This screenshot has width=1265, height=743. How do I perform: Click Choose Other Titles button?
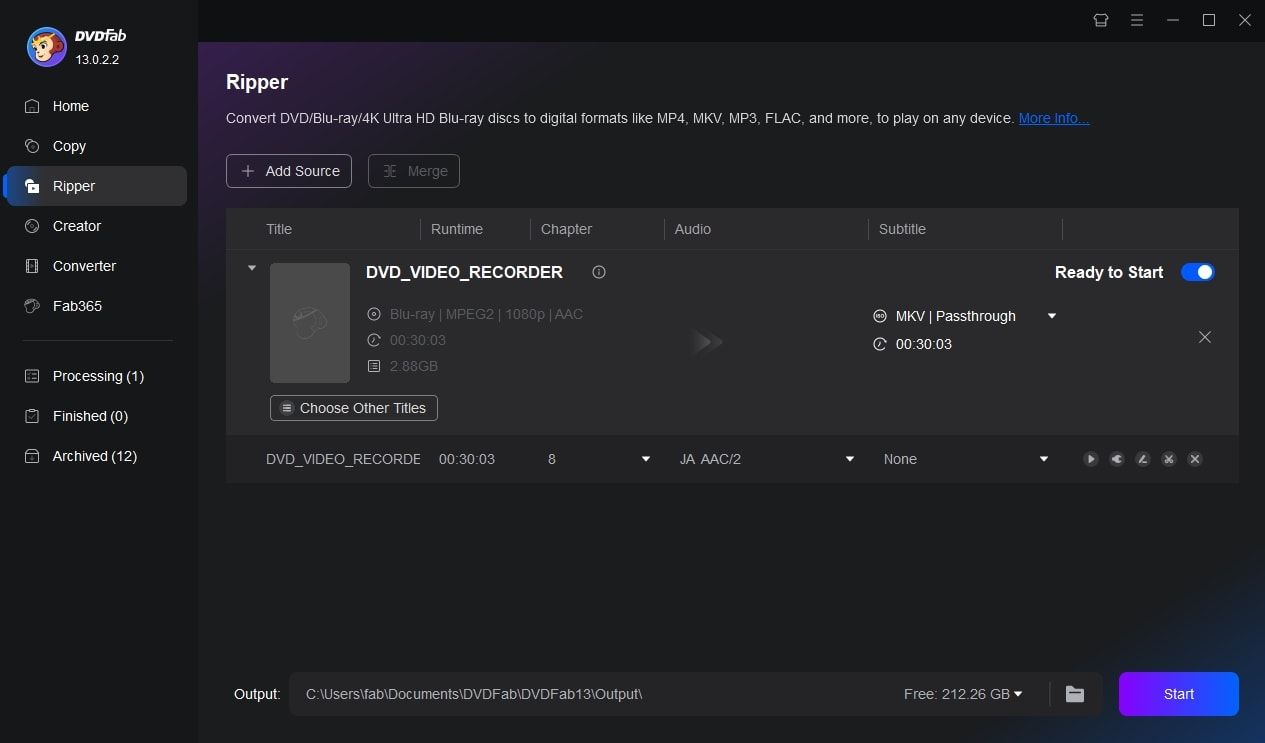[354, 408]
